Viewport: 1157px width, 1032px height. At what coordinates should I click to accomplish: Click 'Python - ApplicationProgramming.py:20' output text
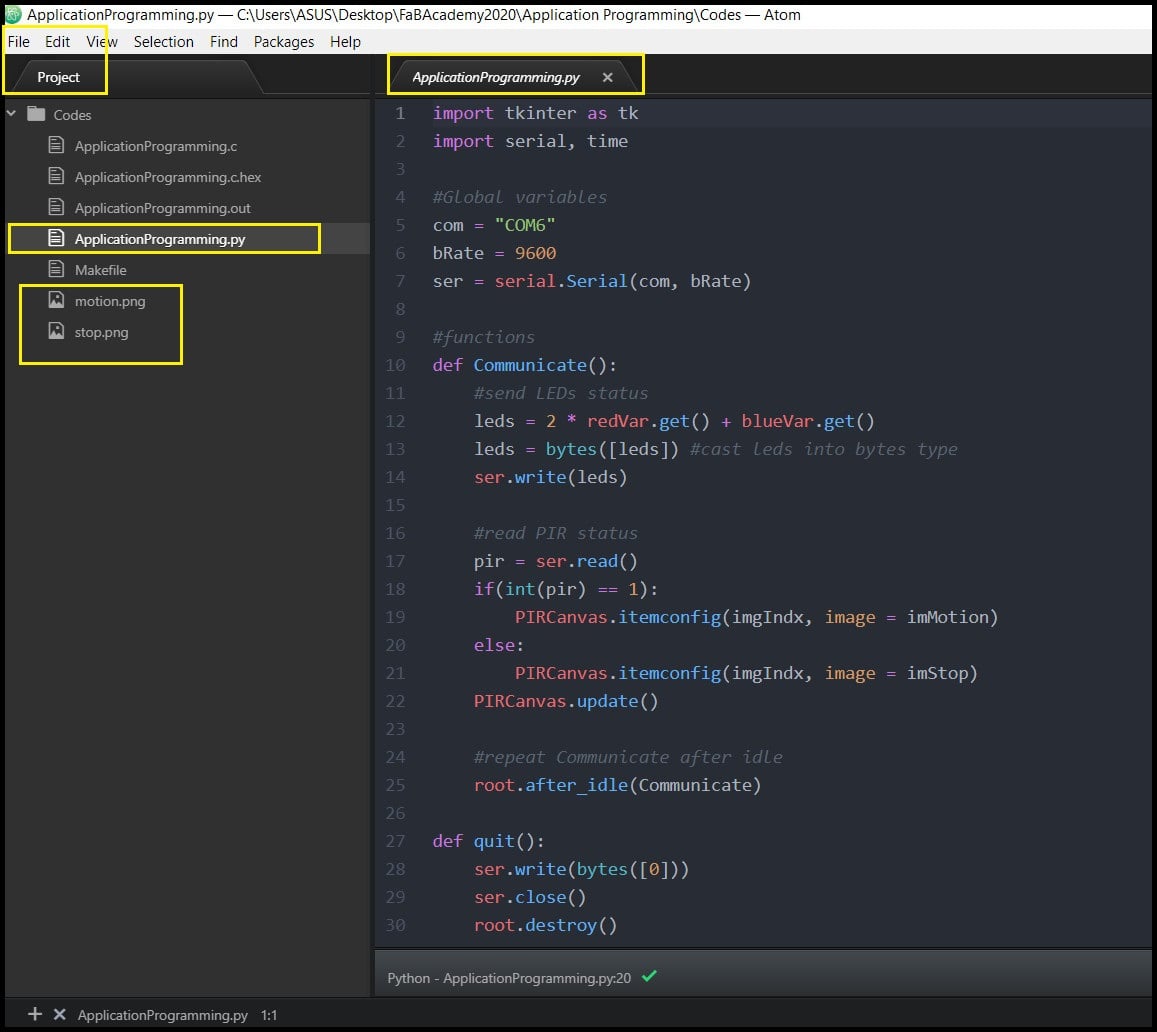[x=509, y=978]
